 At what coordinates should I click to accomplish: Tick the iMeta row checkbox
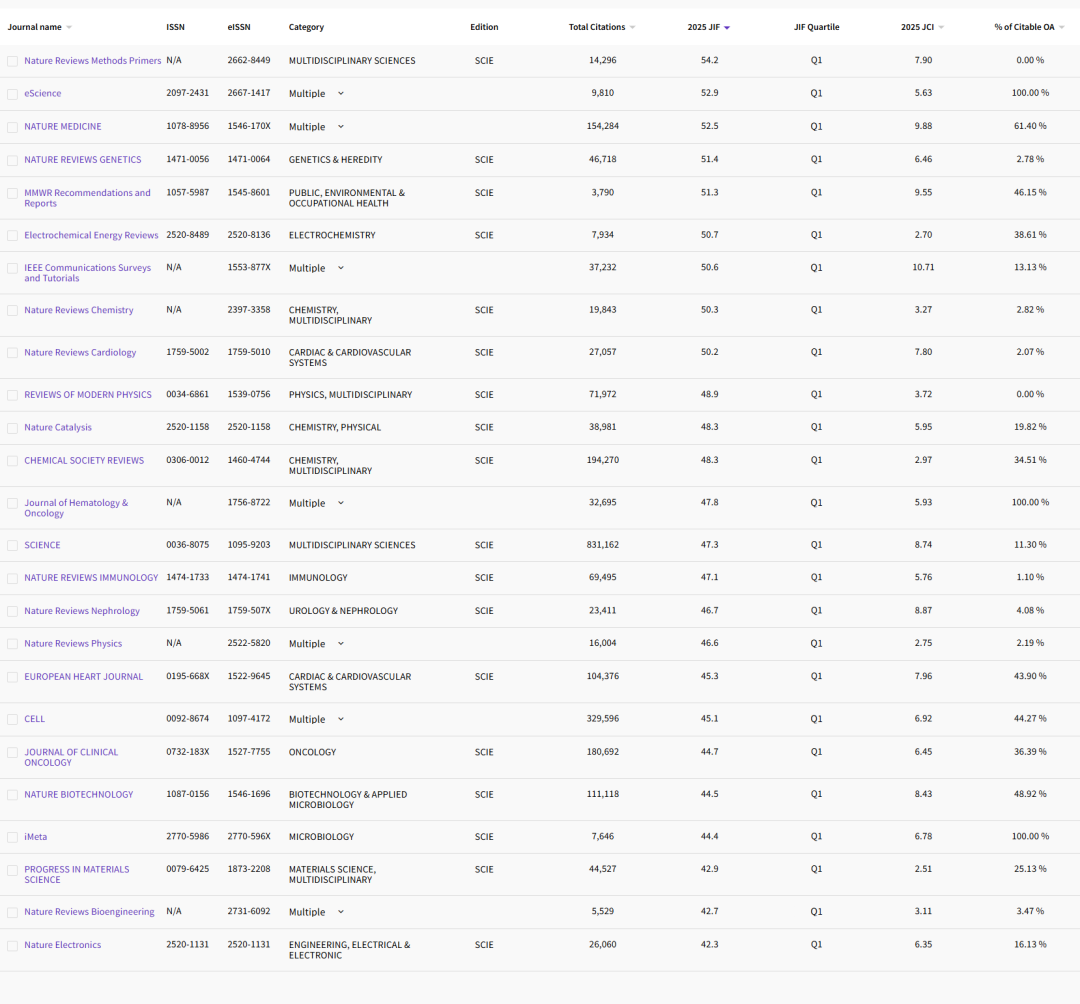(12, 837)
